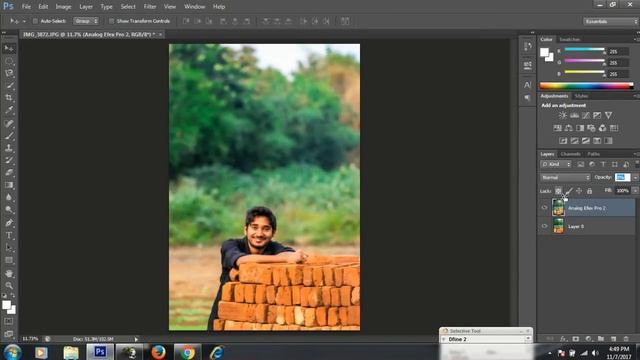Select the Gradient tool
Screen dimensions: 640x360
coord(9,185)
